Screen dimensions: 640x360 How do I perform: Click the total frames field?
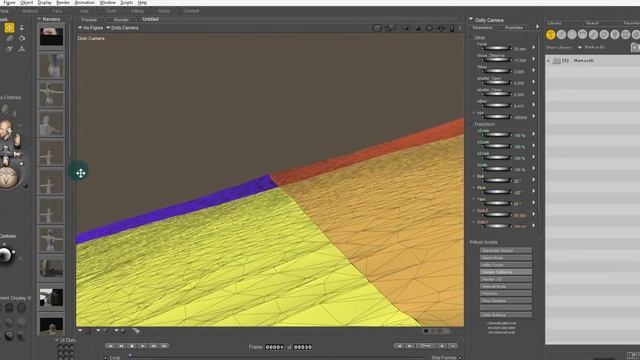303,347
